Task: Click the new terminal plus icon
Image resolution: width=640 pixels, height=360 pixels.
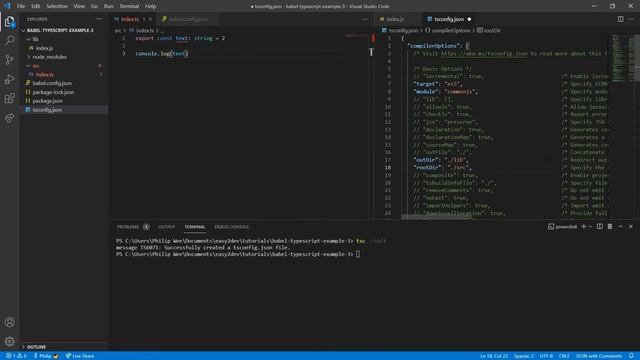Action: pyautogui.click(x=583, y=227)
